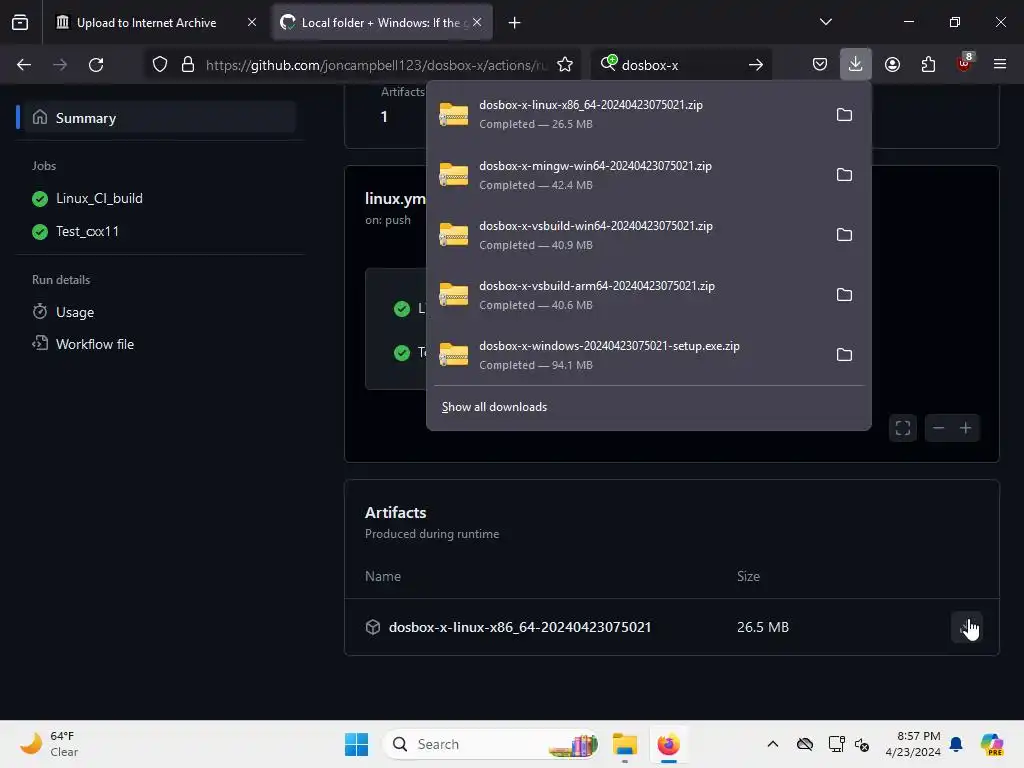
Task: Click the dosbox-x-linux-x86_64-20240423075021 artifact name
Action: pos(520,627)
